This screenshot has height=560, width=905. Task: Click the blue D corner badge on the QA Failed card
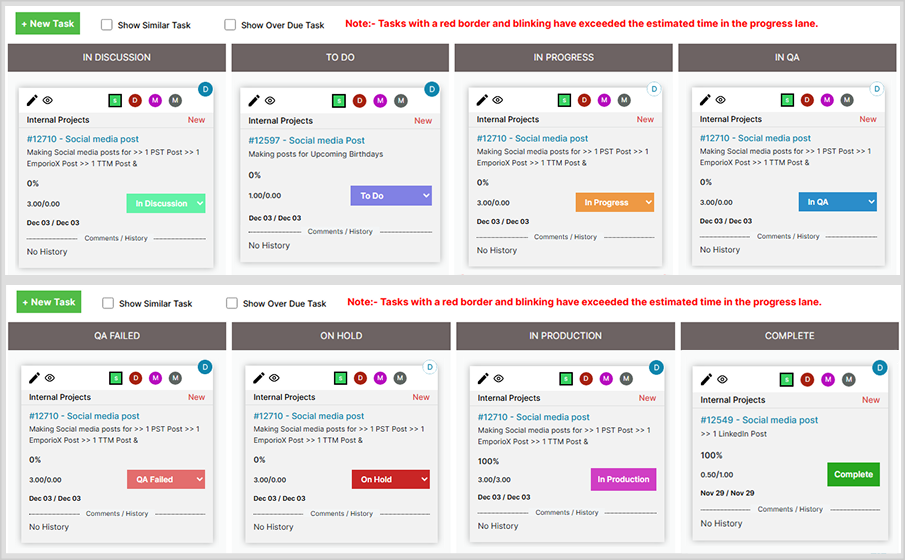[x=205, y=367]
